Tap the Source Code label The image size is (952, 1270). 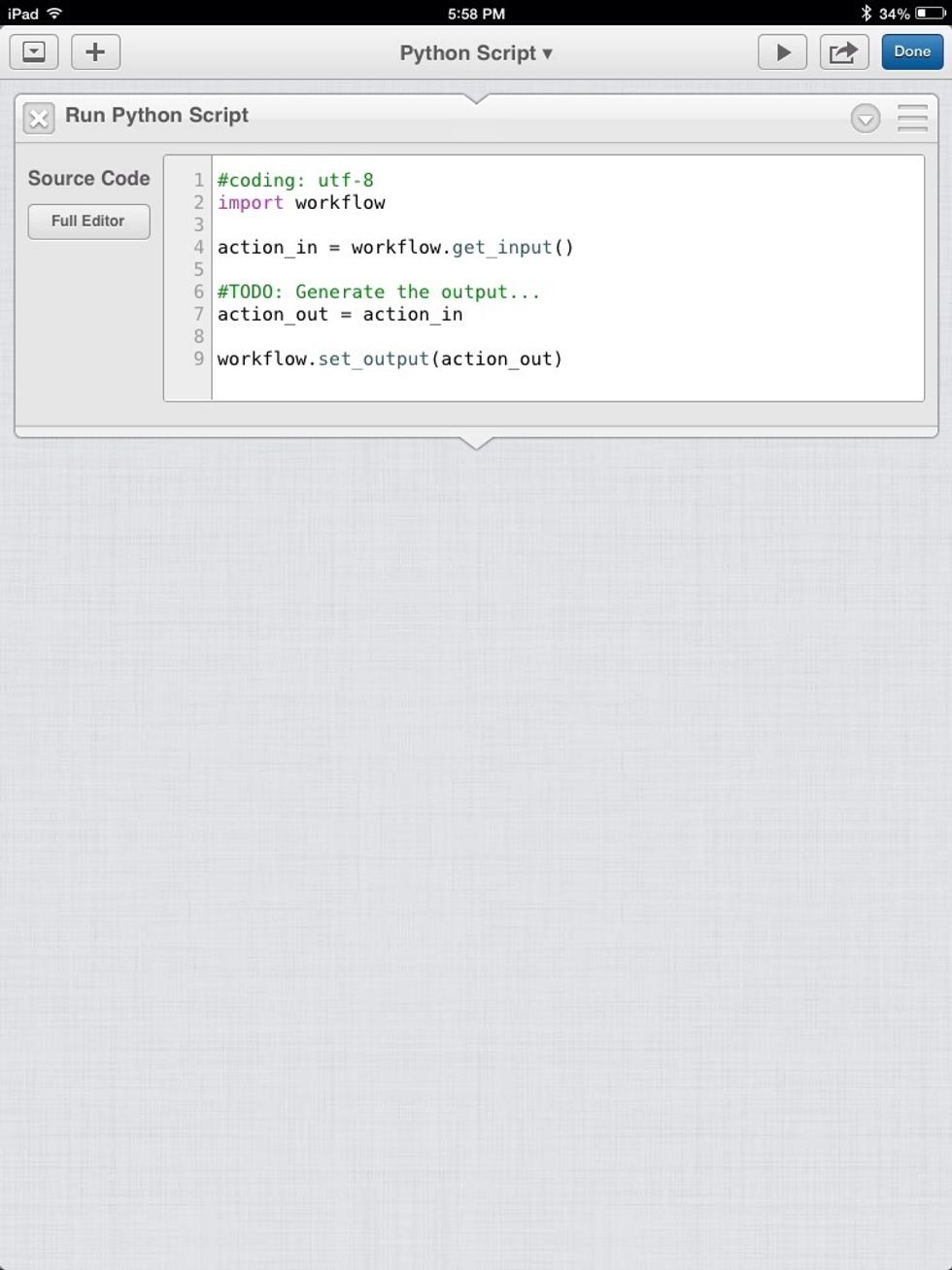coord(88,178)
